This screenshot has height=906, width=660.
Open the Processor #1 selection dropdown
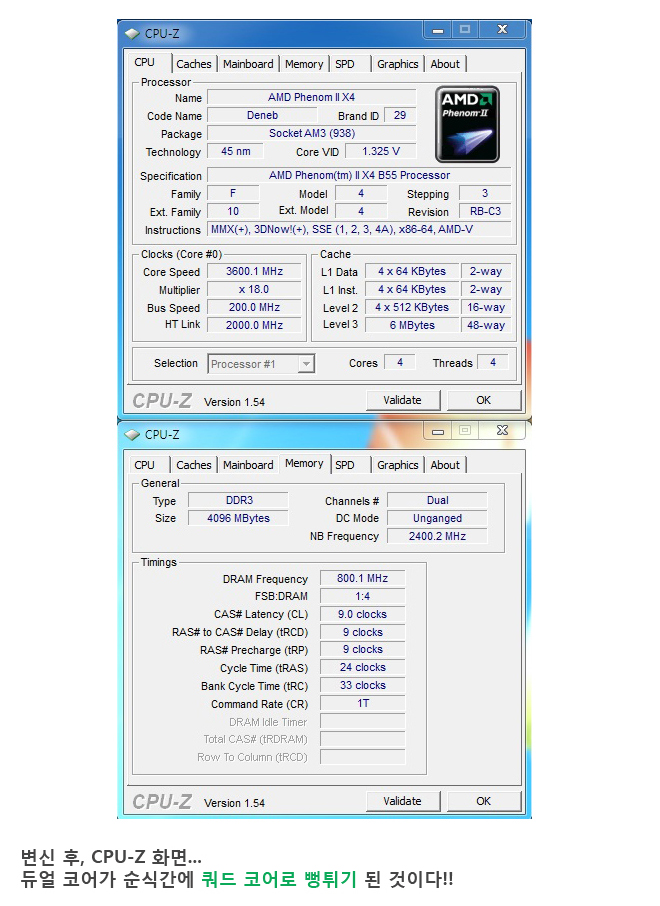261,364
